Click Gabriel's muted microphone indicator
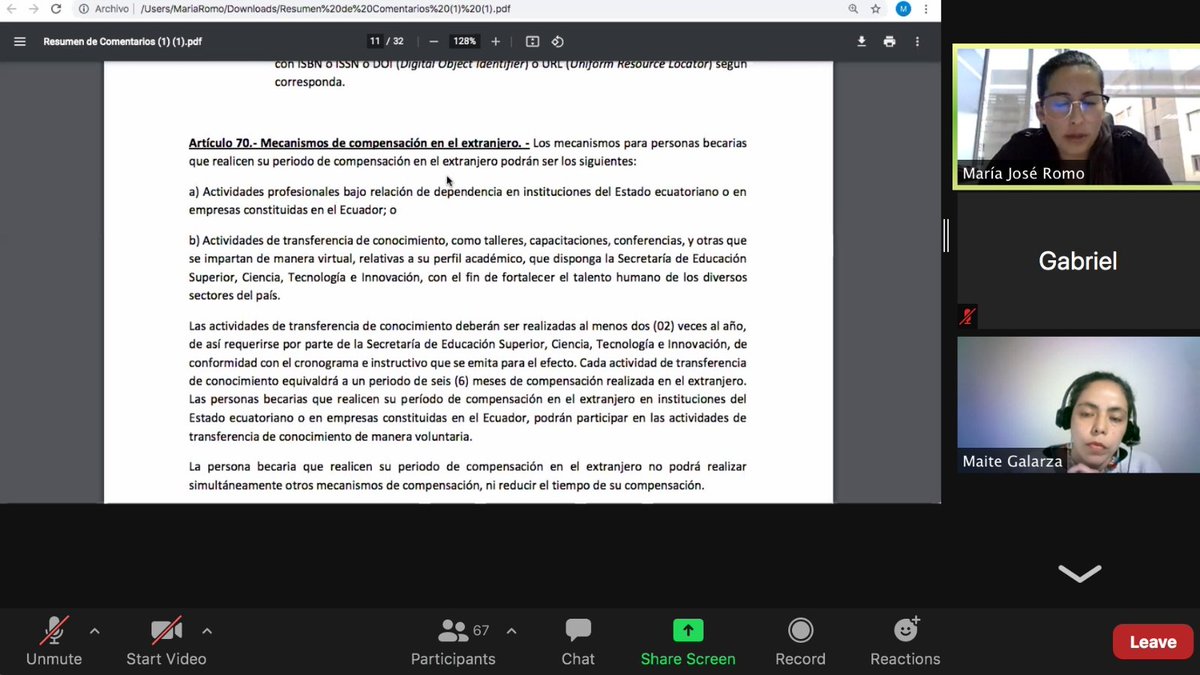This screenshot has width=1200, height=675. [967, 317]
